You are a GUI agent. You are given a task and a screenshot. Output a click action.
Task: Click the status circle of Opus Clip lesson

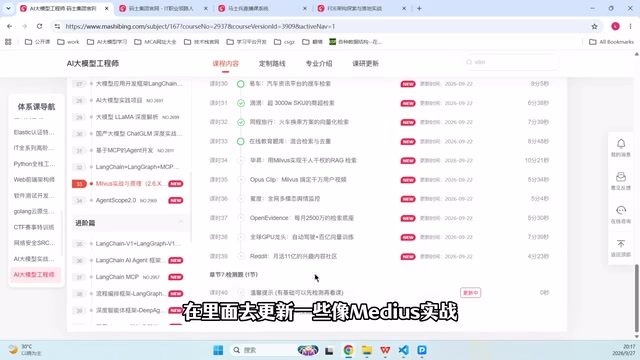click(x=241, y=180)
